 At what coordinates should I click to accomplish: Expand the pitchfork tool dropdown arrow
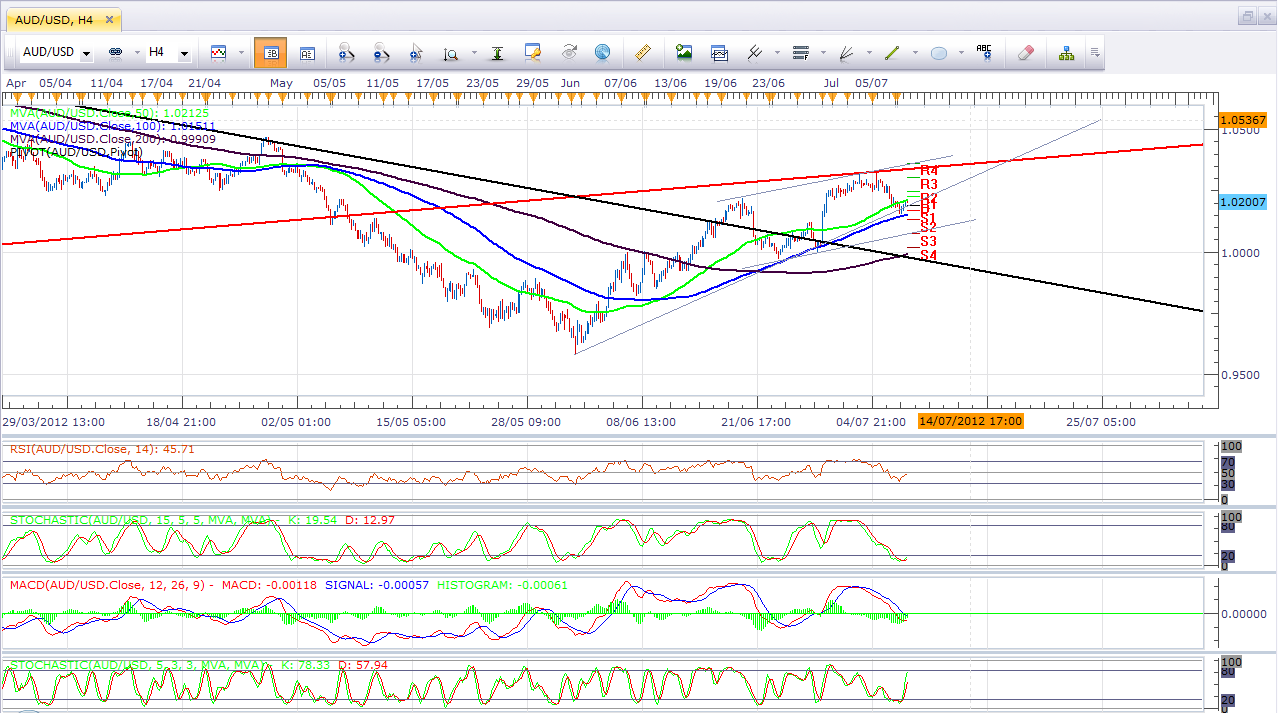[x=775, y=53]
